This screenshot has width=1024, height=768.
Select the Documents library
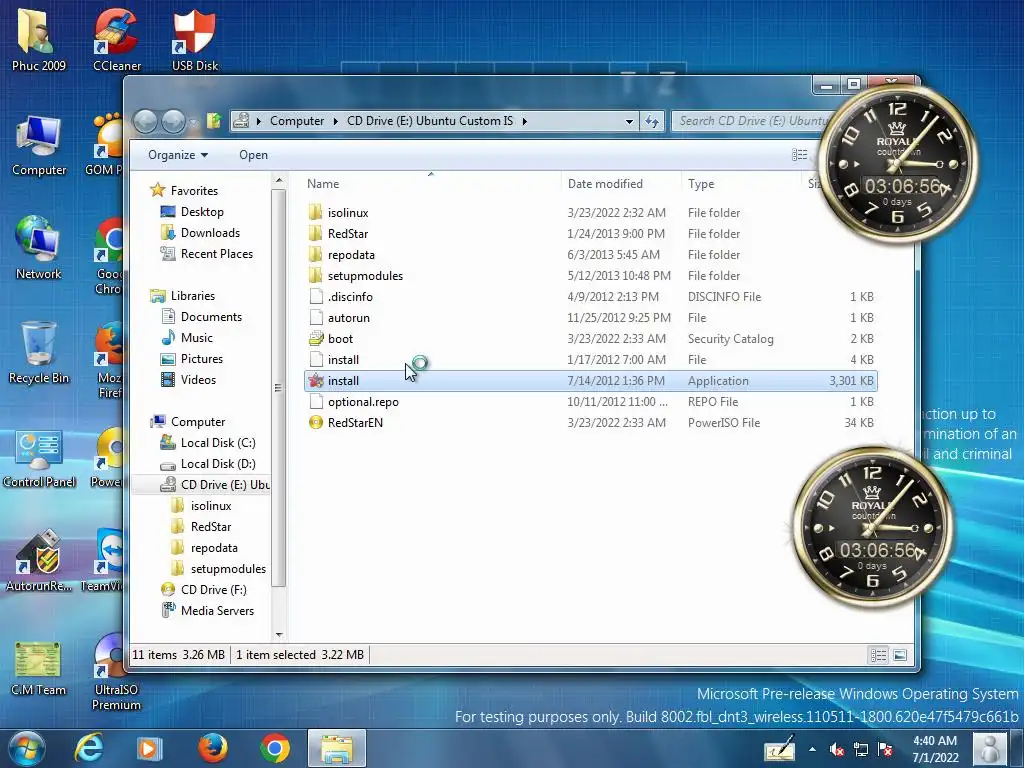click(211, 317)
